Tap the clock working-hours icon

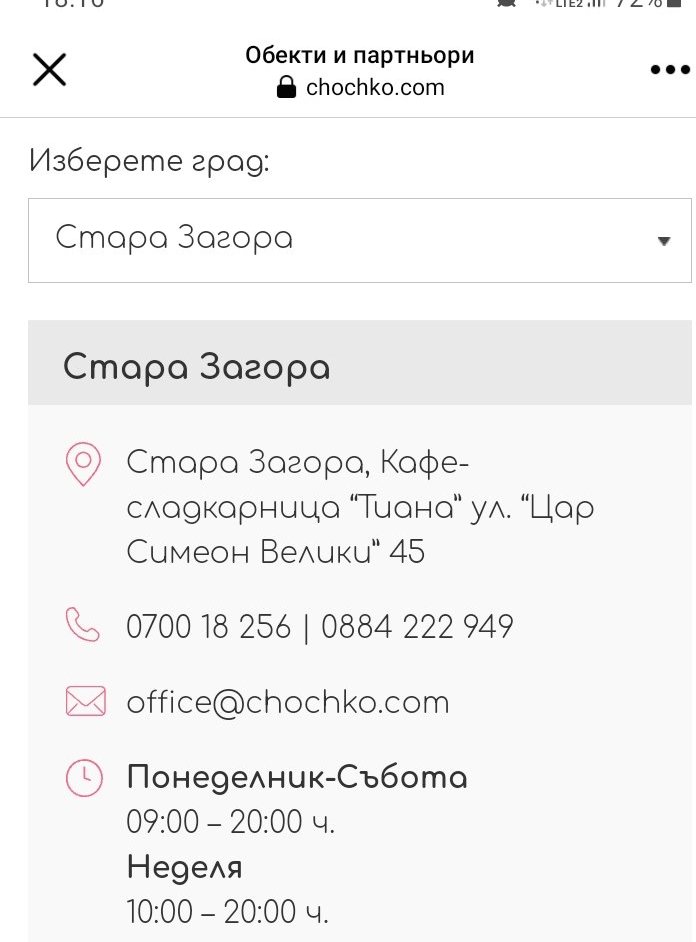tap(84, 778)
